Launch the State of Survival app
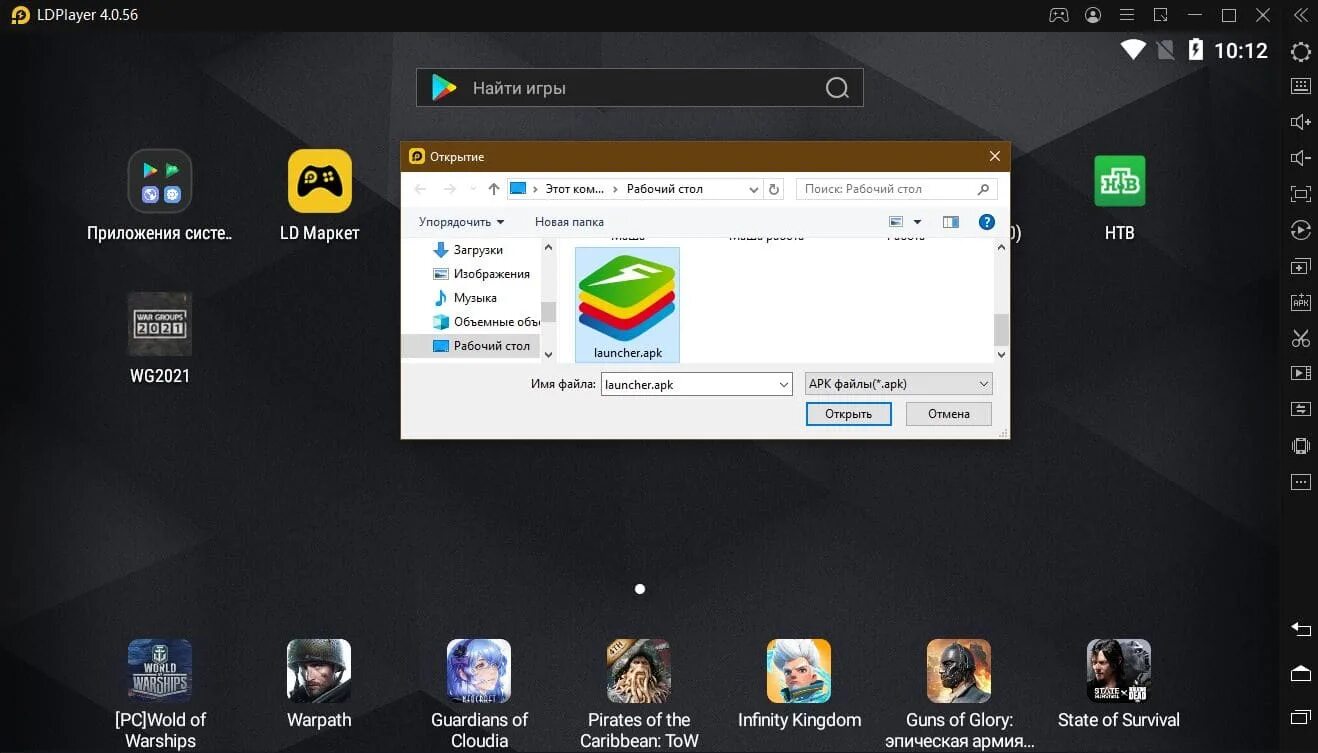Viewport: 1318px width, 753px height. click(1119, 683)
